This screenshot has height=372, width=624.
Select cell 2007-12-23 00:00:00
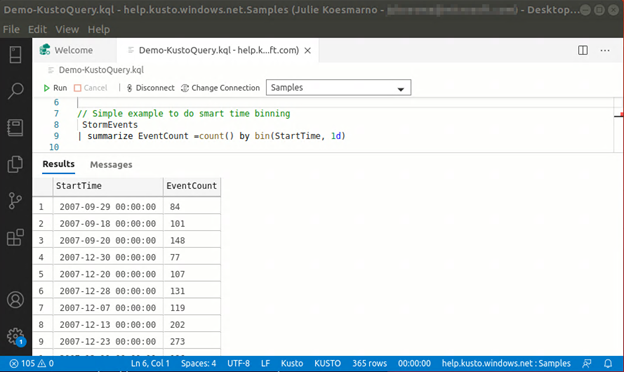coord(108,341)
